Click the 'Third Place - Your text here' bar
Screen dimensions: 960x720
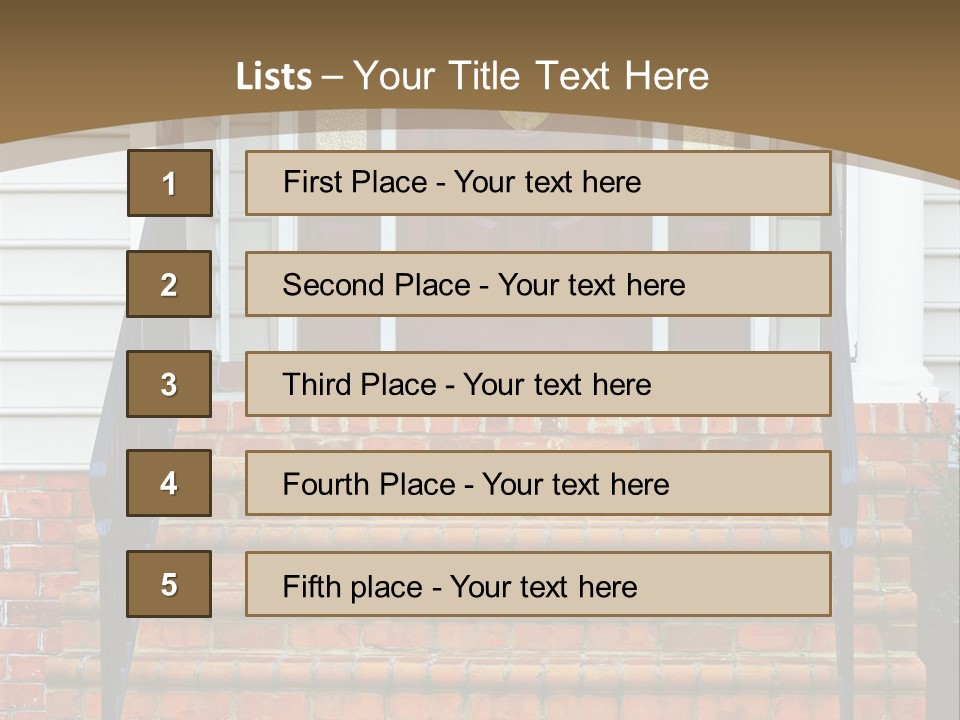(x=538, y=384)
